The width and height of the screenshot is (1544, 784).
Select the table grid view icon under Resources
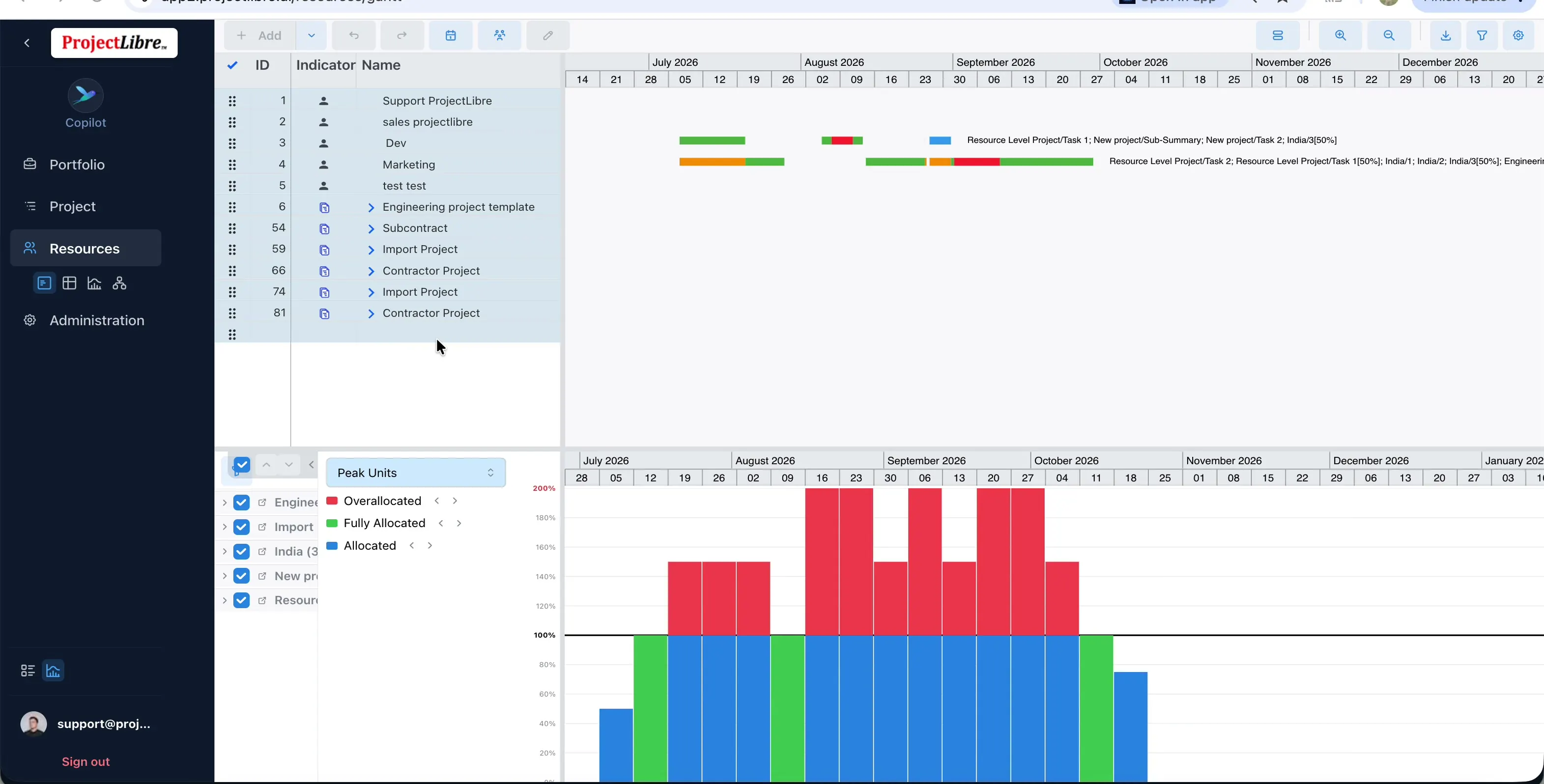[x=69, y=283]
